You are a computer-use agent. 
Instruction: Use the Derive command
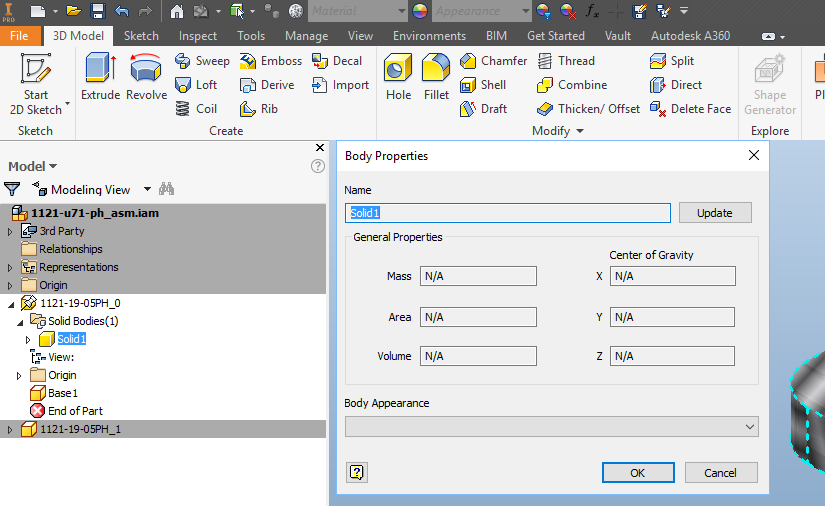tap(267, 85)
